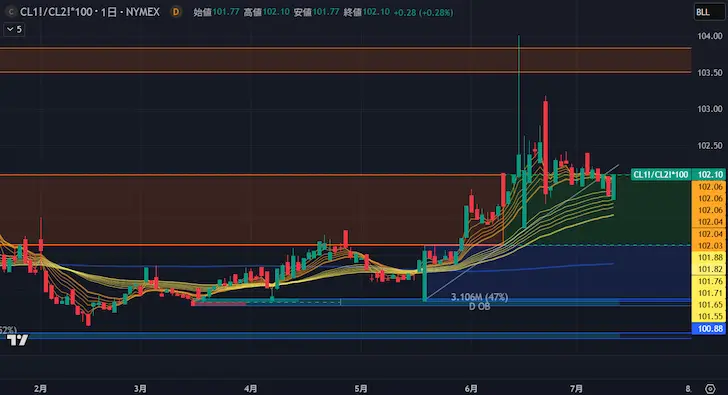Click the 5月 label on time axis
This screenshot has height=395, width=728.
(361, 389)
